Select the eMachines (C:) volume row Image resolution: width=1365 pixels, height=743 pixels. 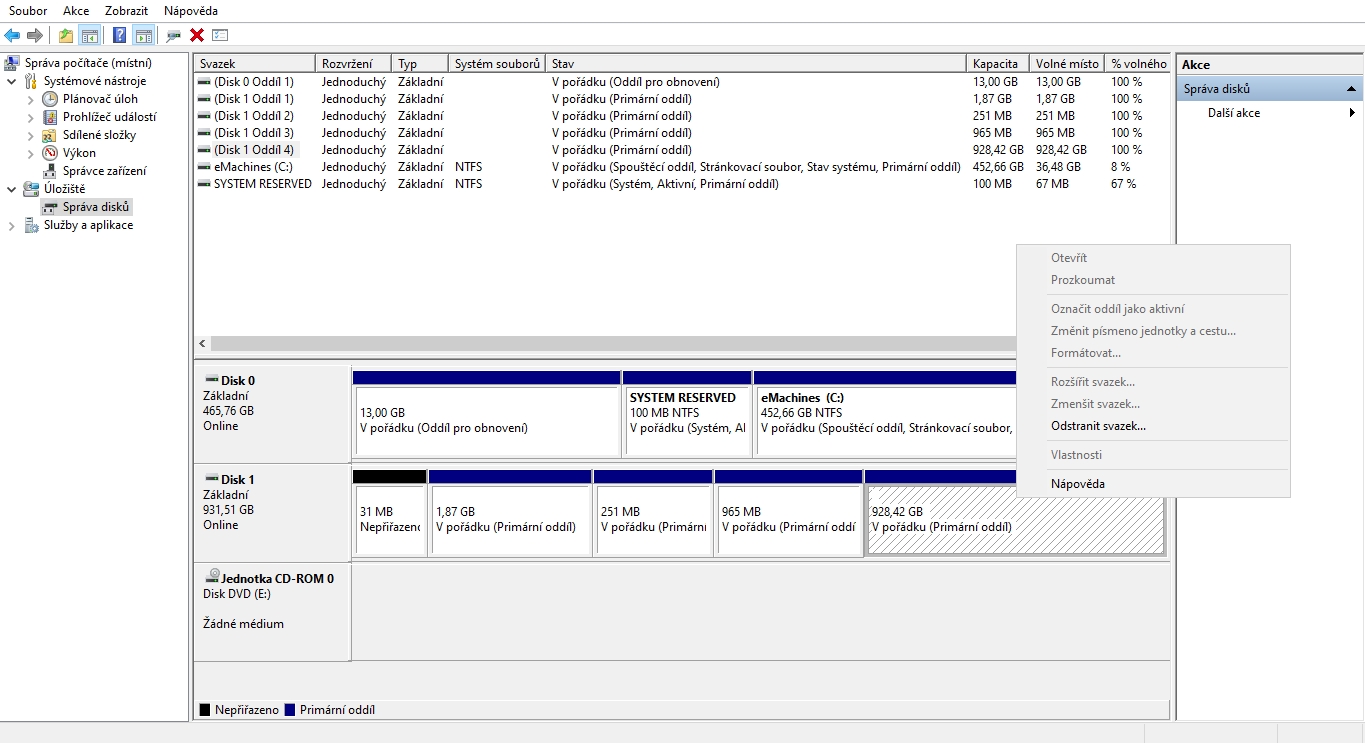click(253, 167)
